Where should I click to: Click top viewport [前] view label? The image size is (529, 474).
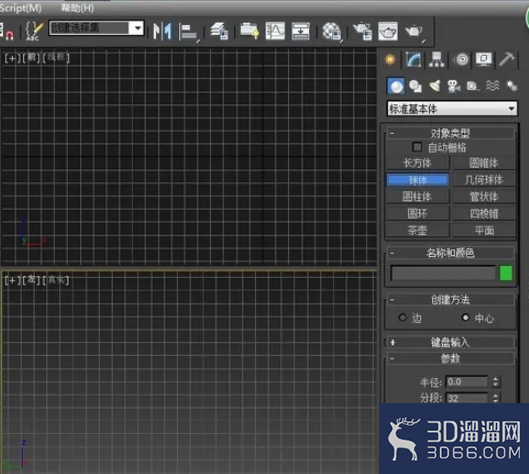31,58
